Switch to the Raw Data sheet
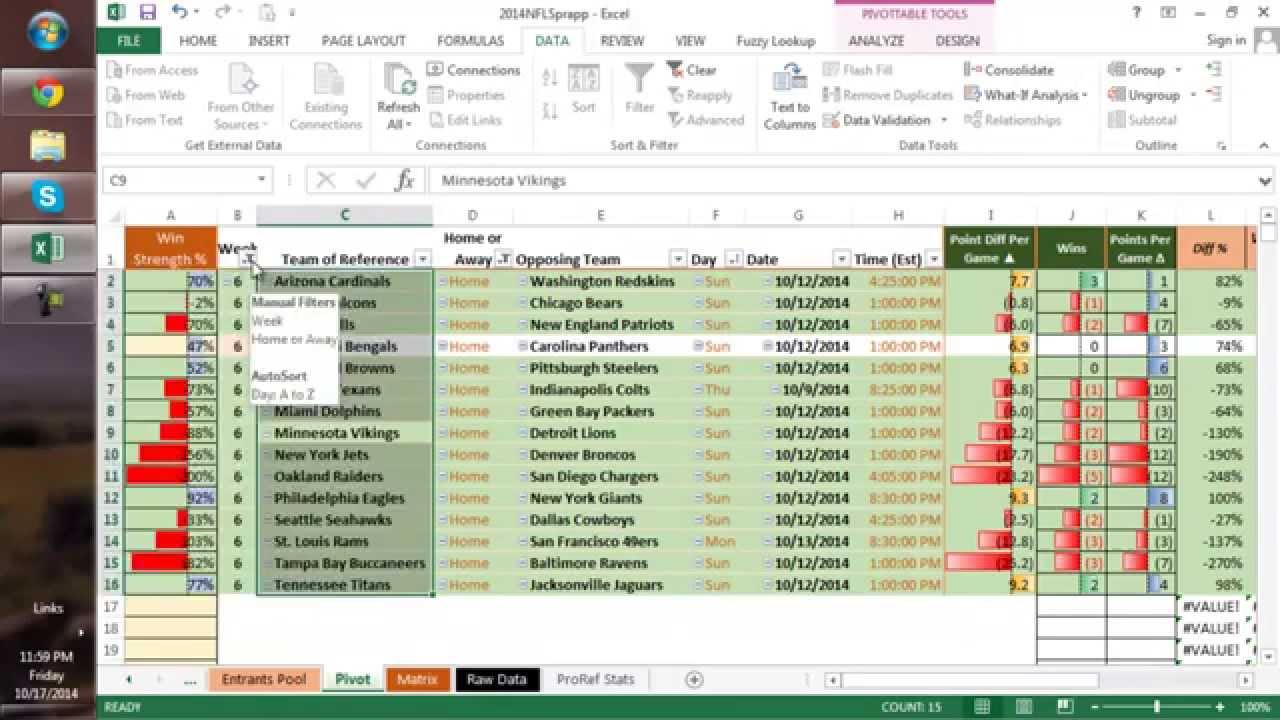1280x720 pixels. [x=496, y=679]
